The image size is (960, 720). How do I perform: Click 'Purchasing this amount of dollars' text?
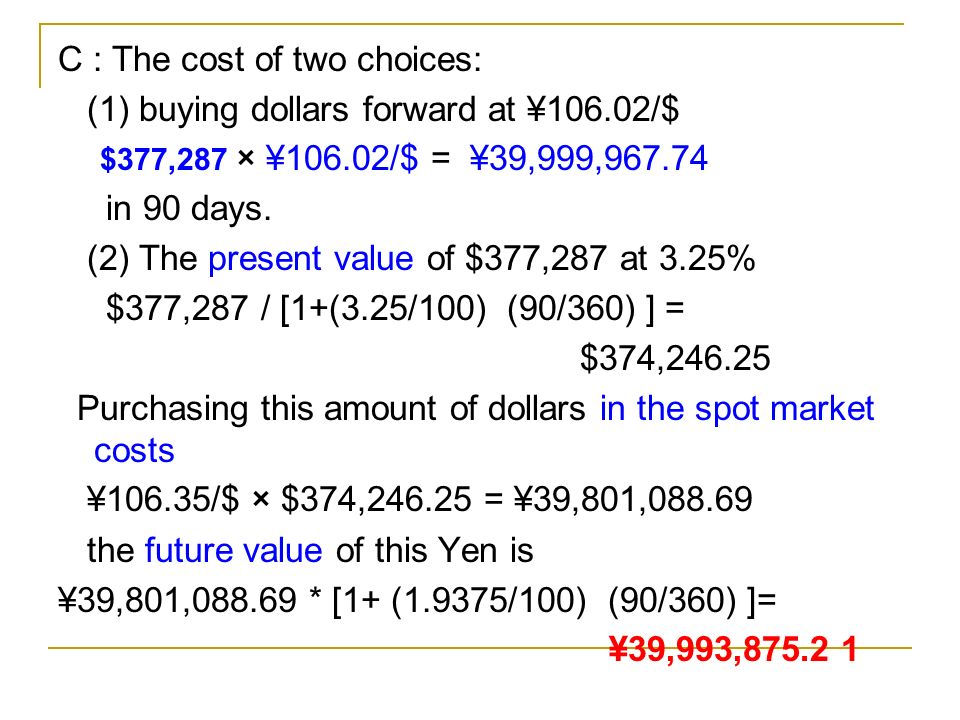[x=331, y=409]
